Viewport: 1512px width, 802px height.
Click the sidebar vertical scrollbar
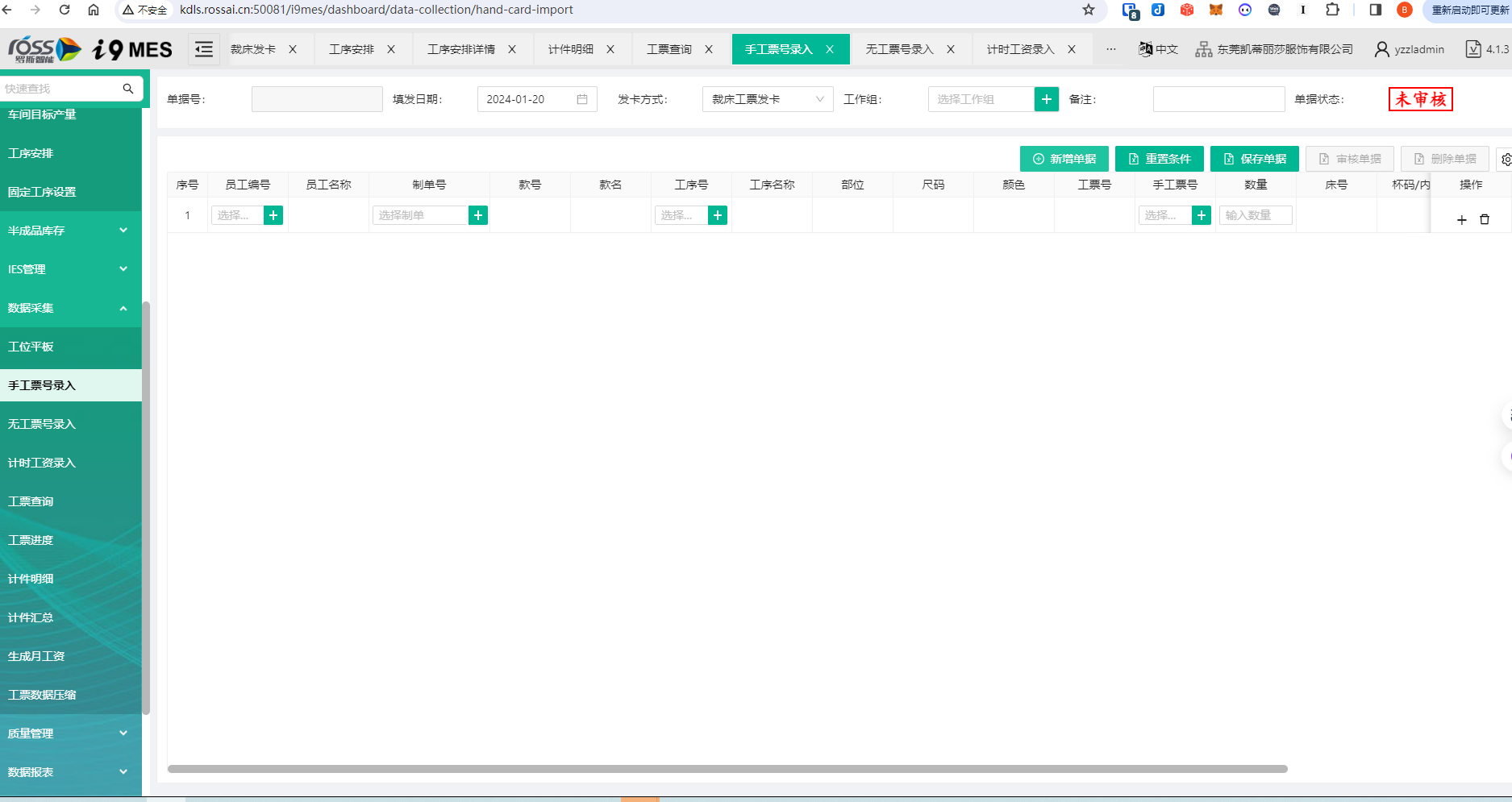click(x=146, y=508)
